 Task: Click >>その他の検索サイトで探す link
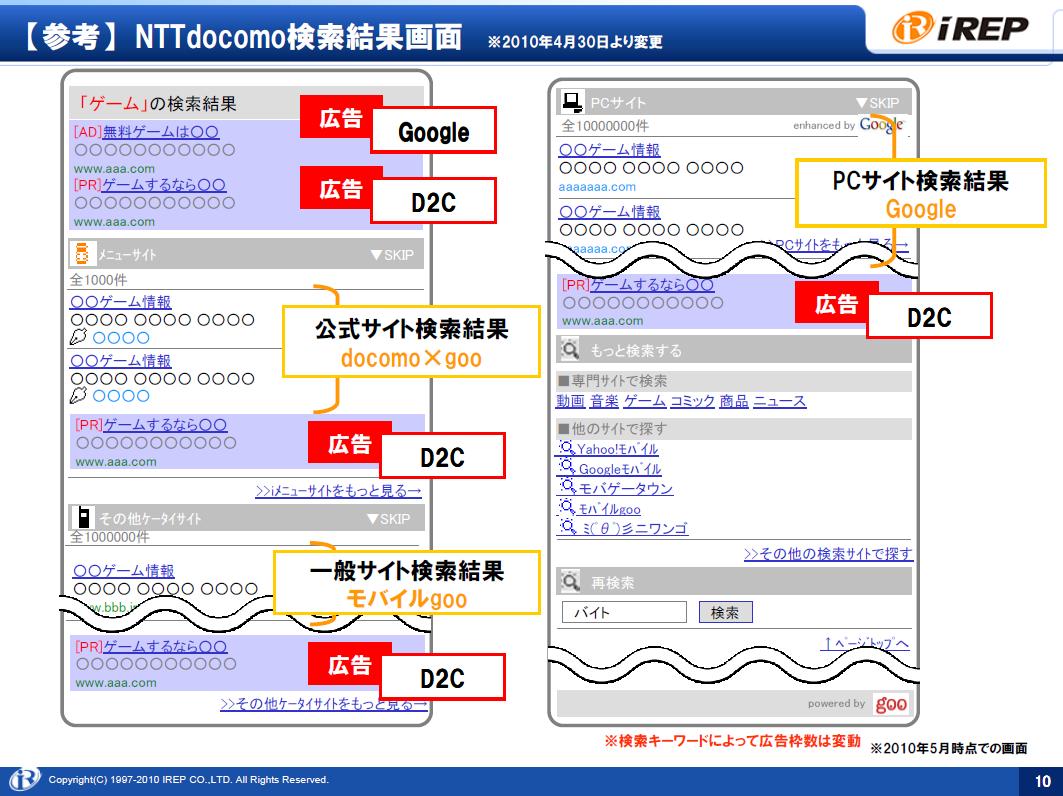point(828,554)
